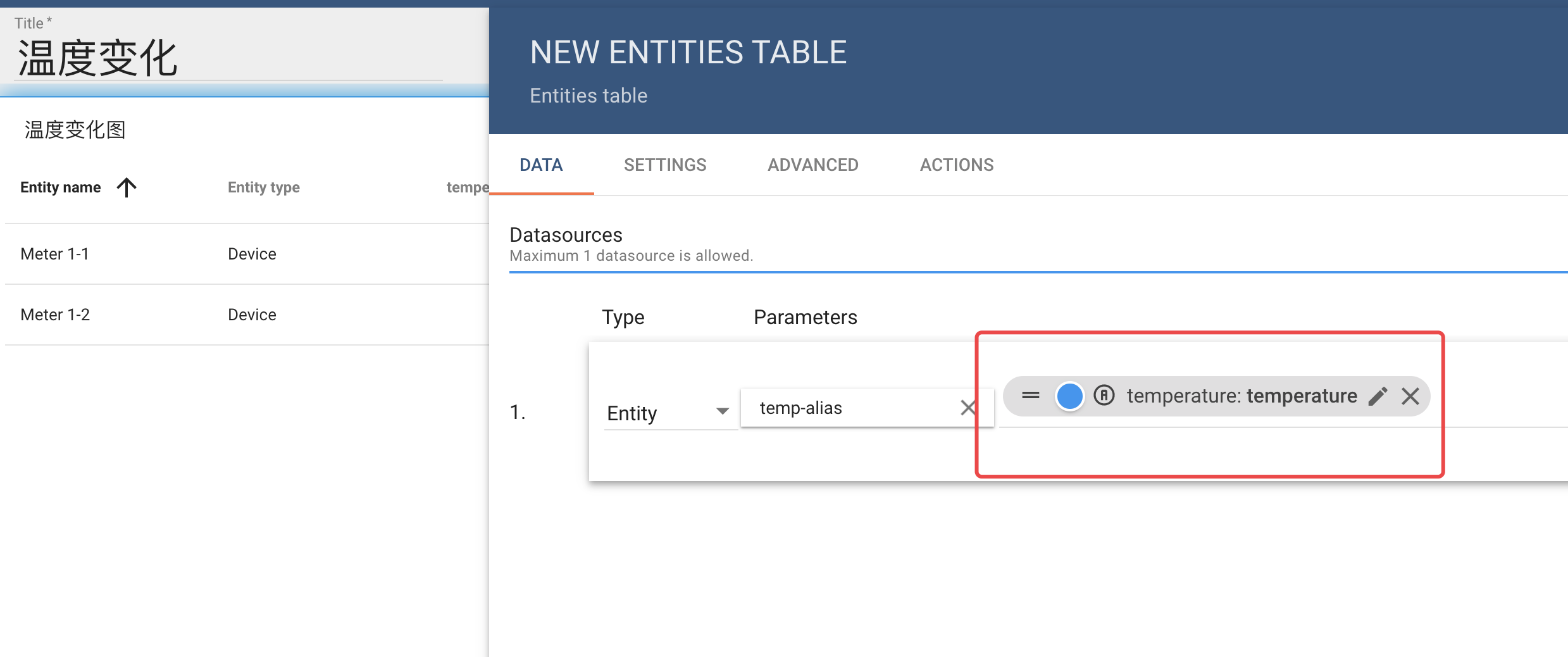Switch to the DATA tab
Image resolution: width=1568 pixels, height=657 pixels.
[541, 165]
